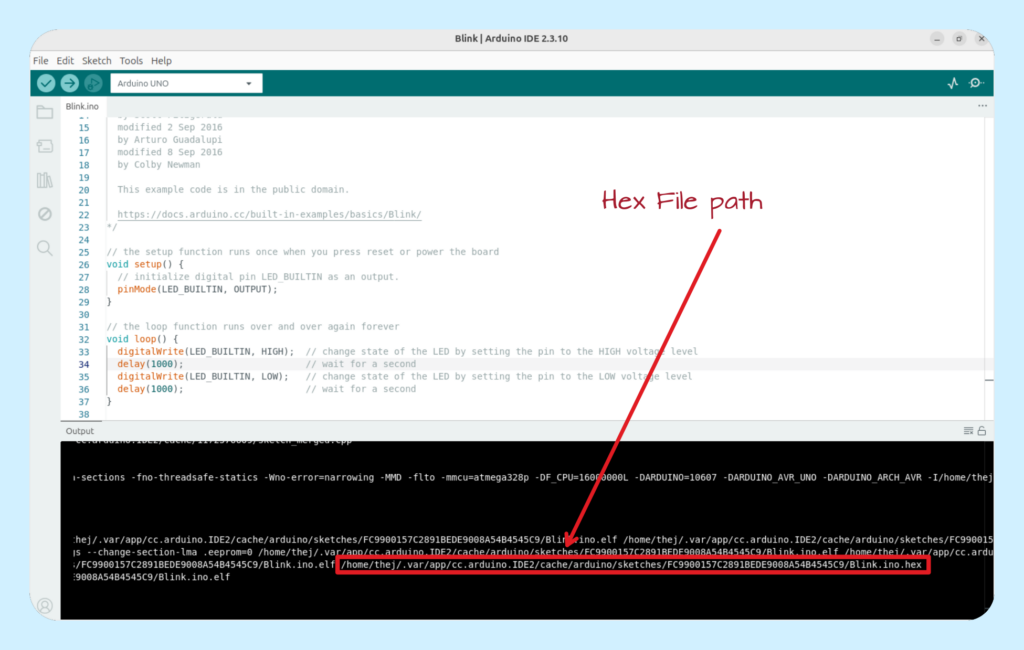Open the Serial Plotter
The width and height of the screenshot is (1024, 650).
tap(953, 83)
